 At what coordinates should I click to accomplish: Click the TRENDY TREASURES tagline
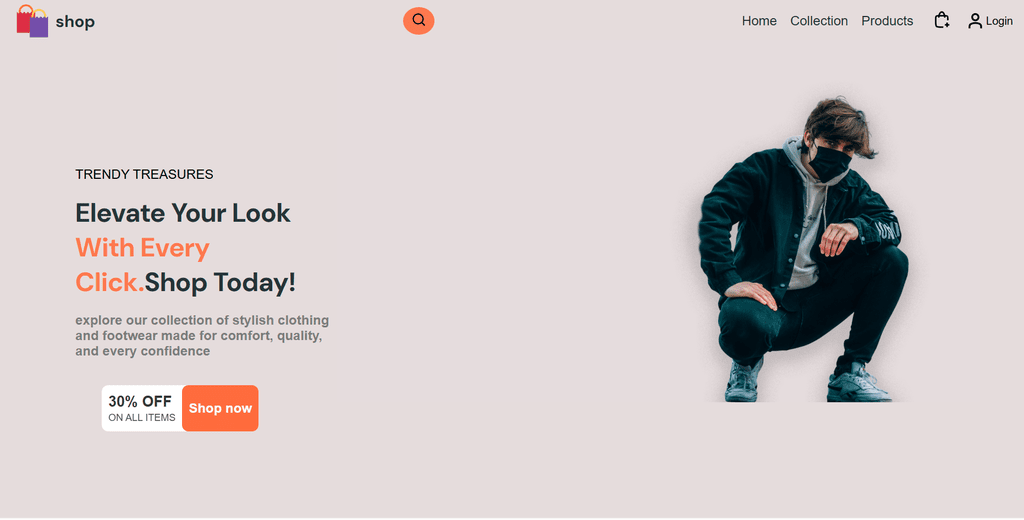(x=144, y=174)
